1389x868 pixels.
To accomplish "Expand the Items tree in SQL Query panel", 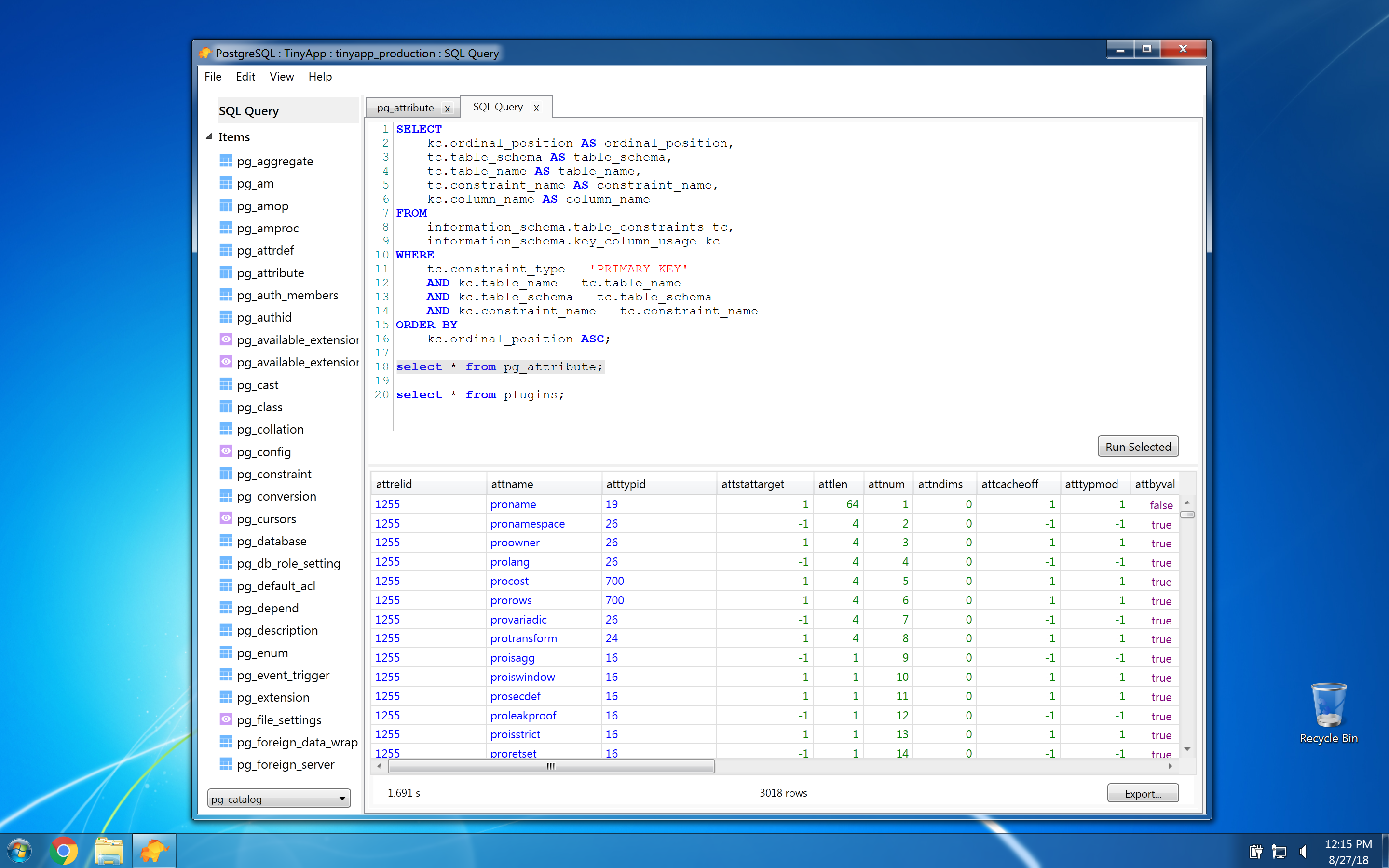I will click(x=210, y=137).
